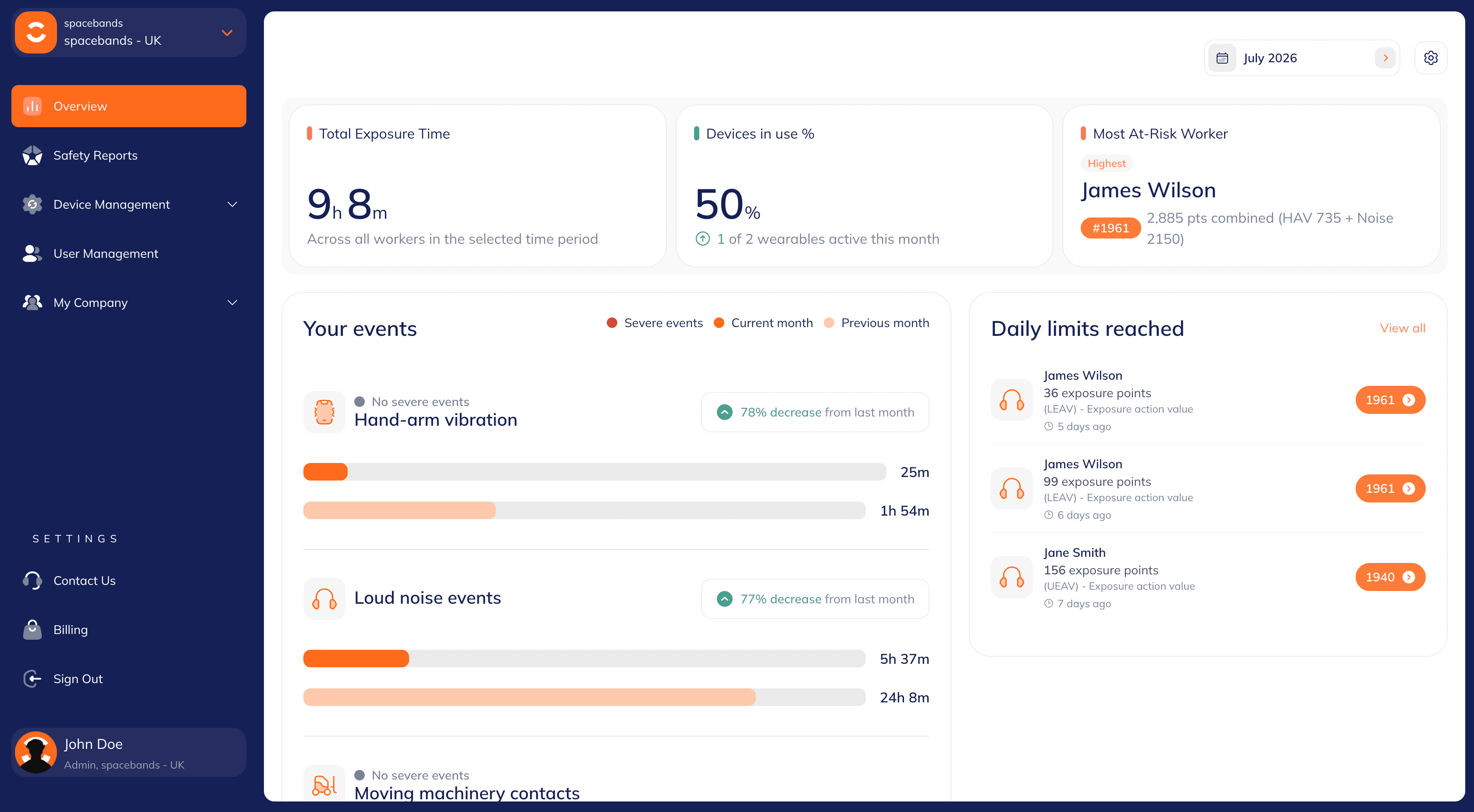The width and height of the screenshot is (1474, 812).
Task: Click the Total Exposure Time card
Action: (478, 186)
